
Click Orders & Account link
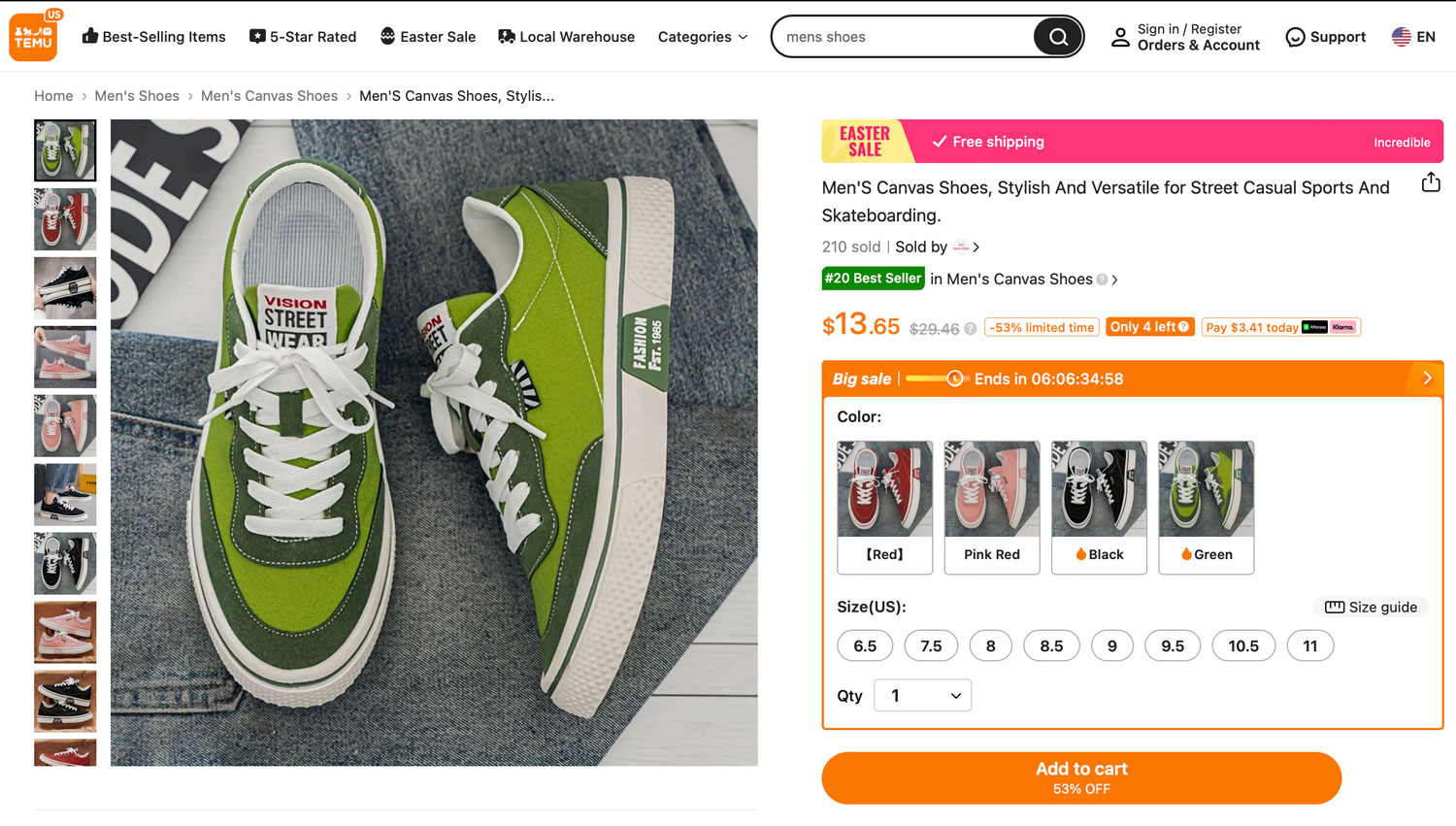[x=1199, y=45]
